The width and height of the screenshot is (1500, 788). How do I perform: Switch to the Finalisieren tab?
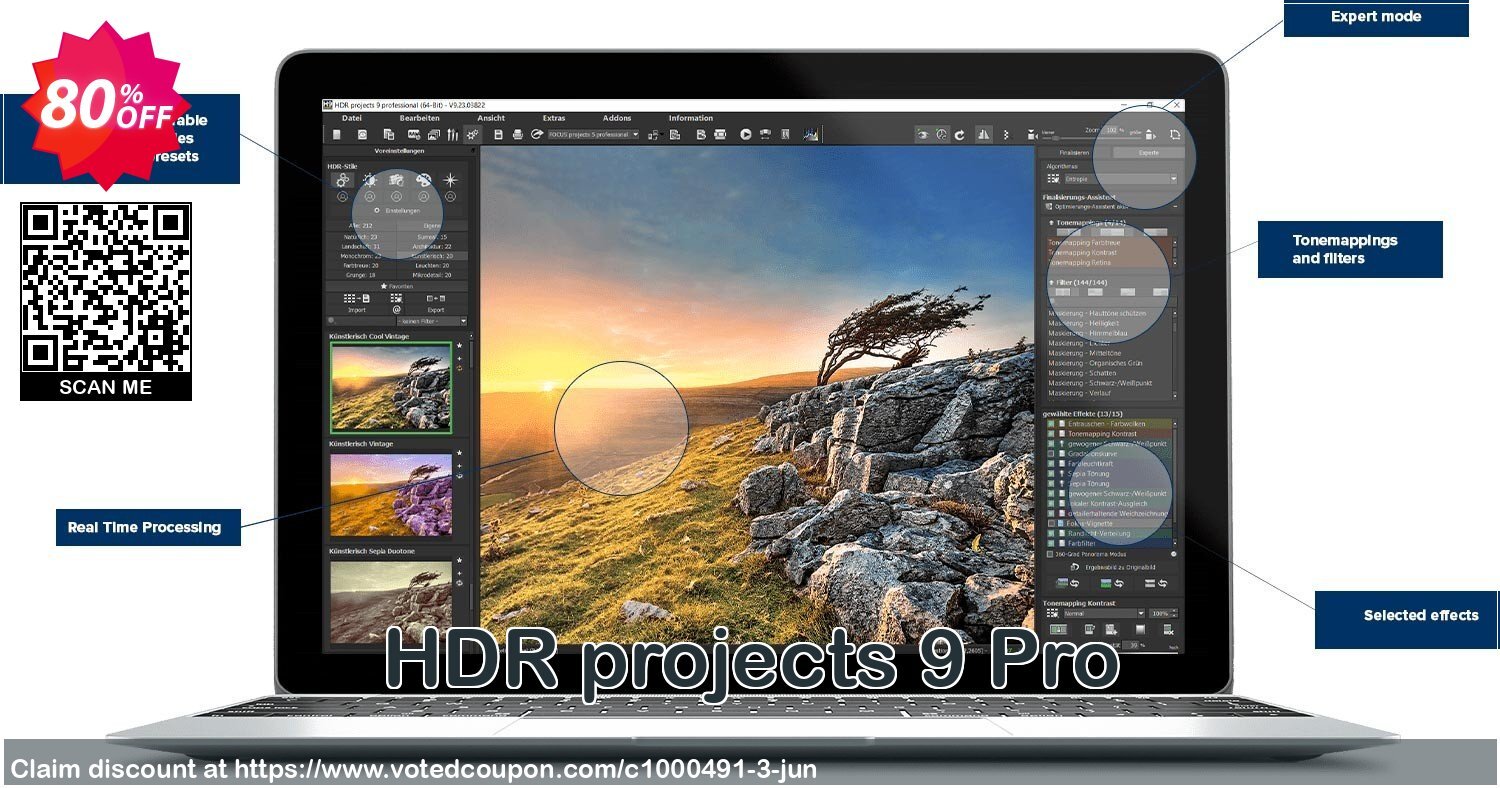click(1075, 153)
